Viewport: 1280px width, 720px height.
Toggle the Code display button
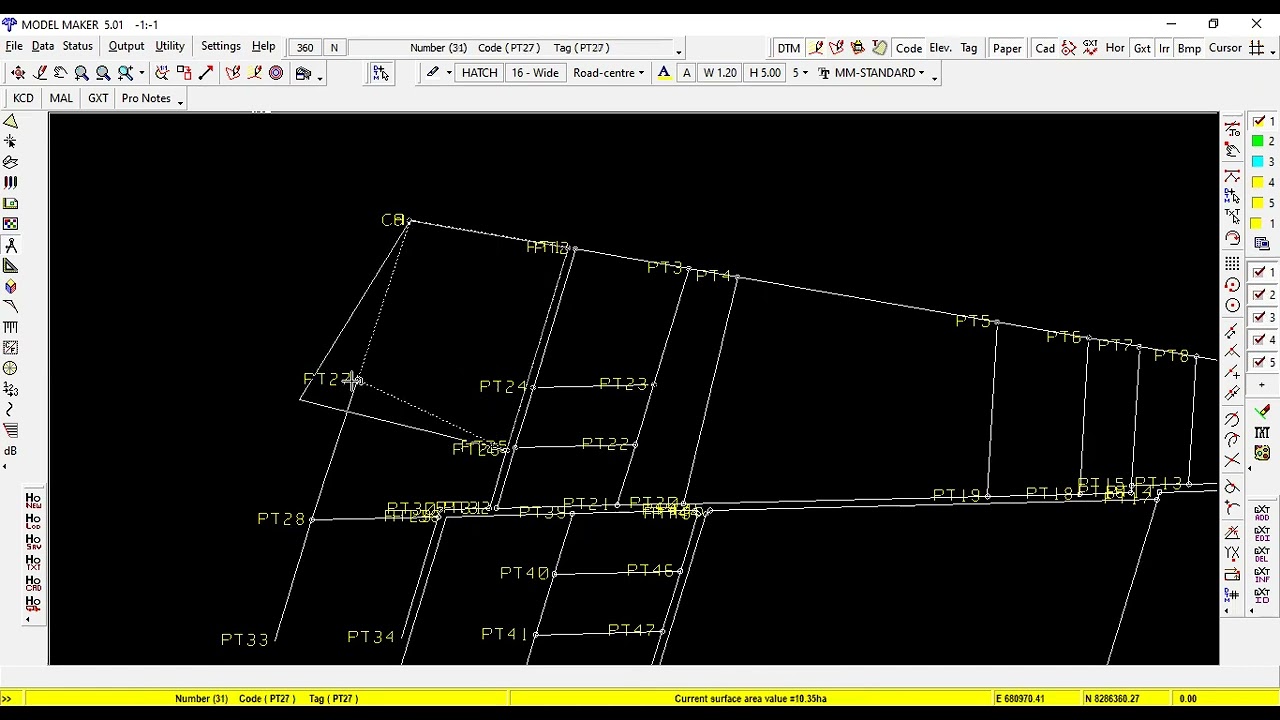[x=908, y=48]
